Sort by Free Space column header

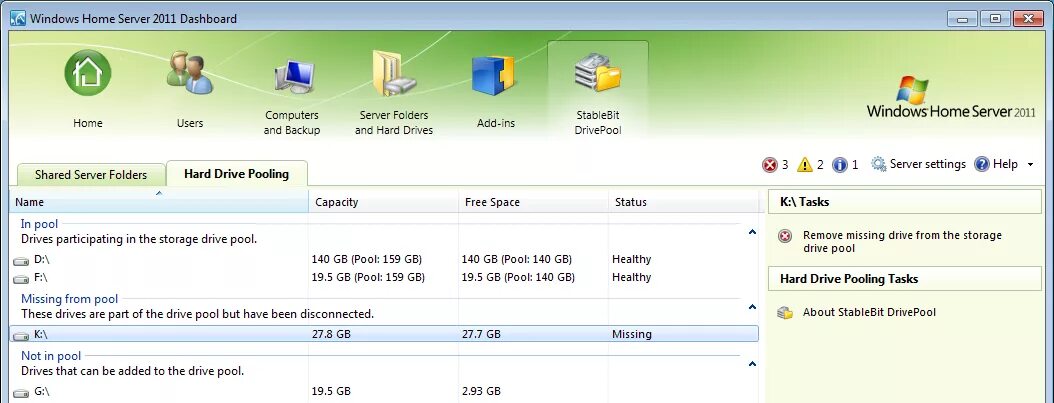534,202
